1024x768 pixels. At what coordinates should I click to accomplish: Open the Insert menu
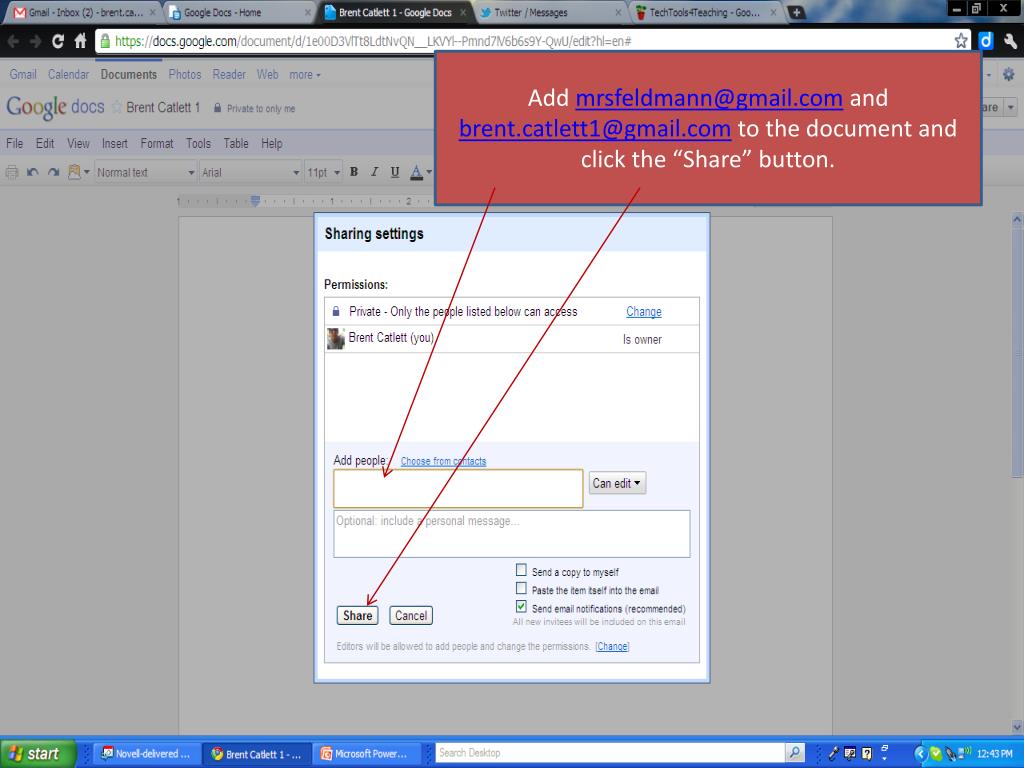(x=115, y=143)
